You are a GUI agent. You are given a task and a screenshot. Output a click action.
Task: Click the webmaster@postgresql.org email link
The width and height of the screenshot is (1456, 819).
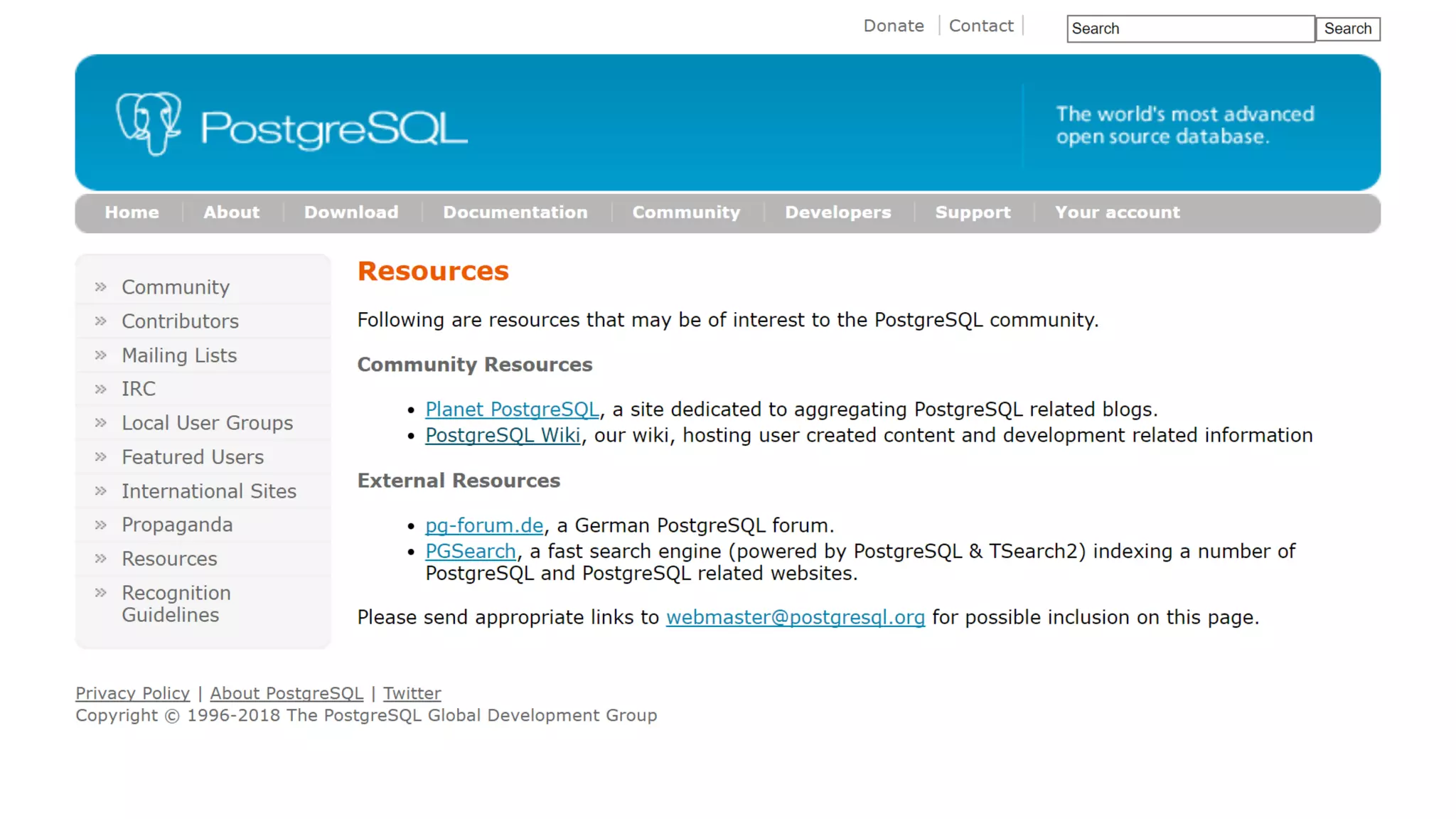click(x=795, y=617)
